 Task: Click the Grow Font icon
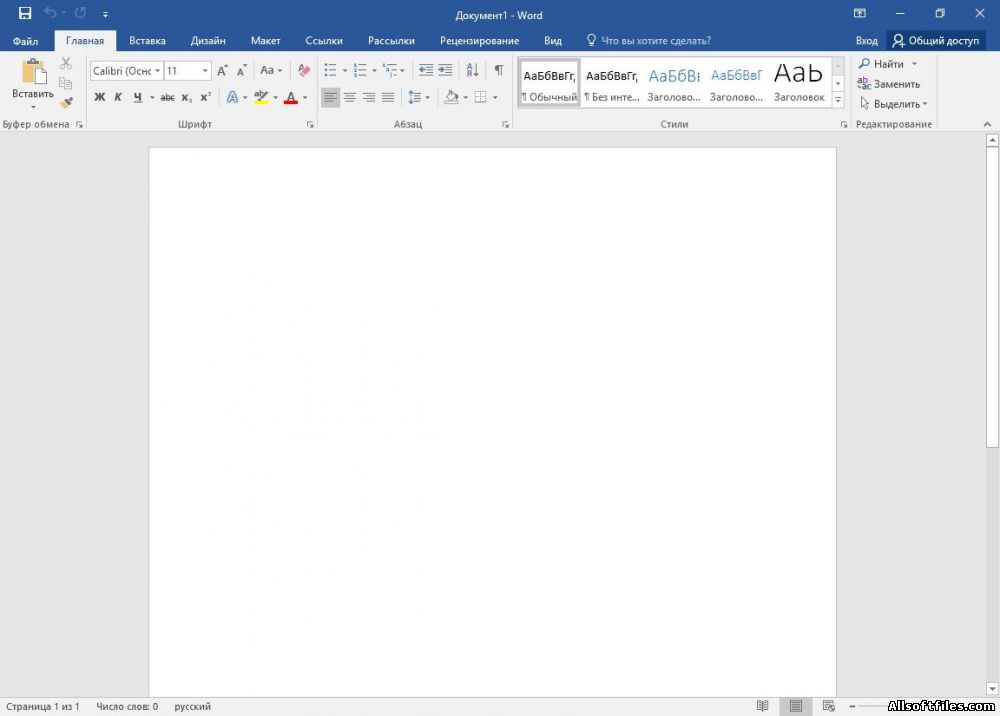point(222,71)
